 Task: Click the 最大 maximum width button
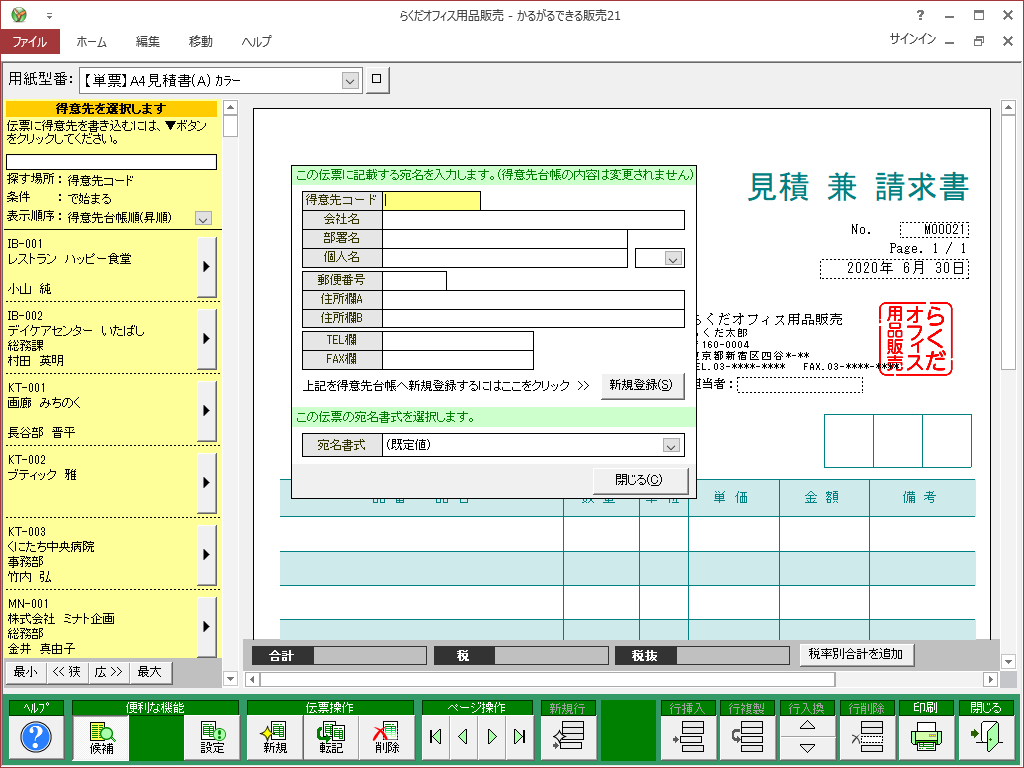pyautogui.click(x=150, y=672)
